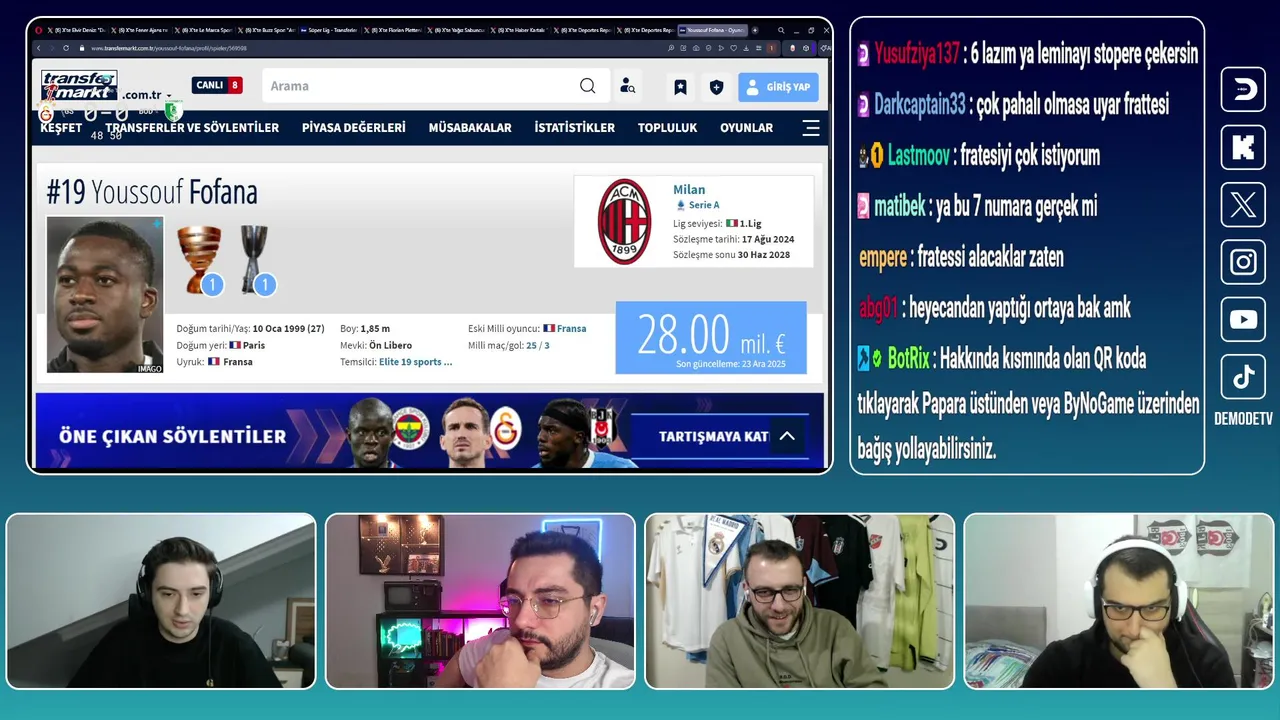The width and height of the screenshot is (1280, 720).
Task: Click the shield plus icon in header
Action: tap(716, 87)
